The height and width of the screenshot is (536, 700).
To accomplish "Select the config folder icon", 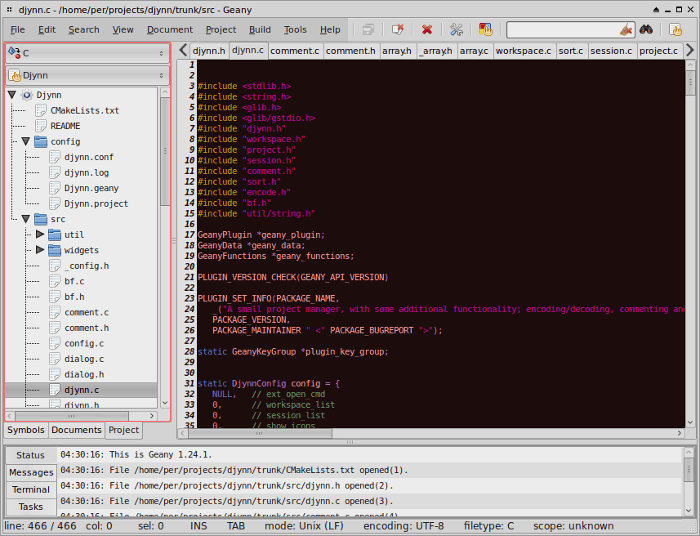I will 41,141.
